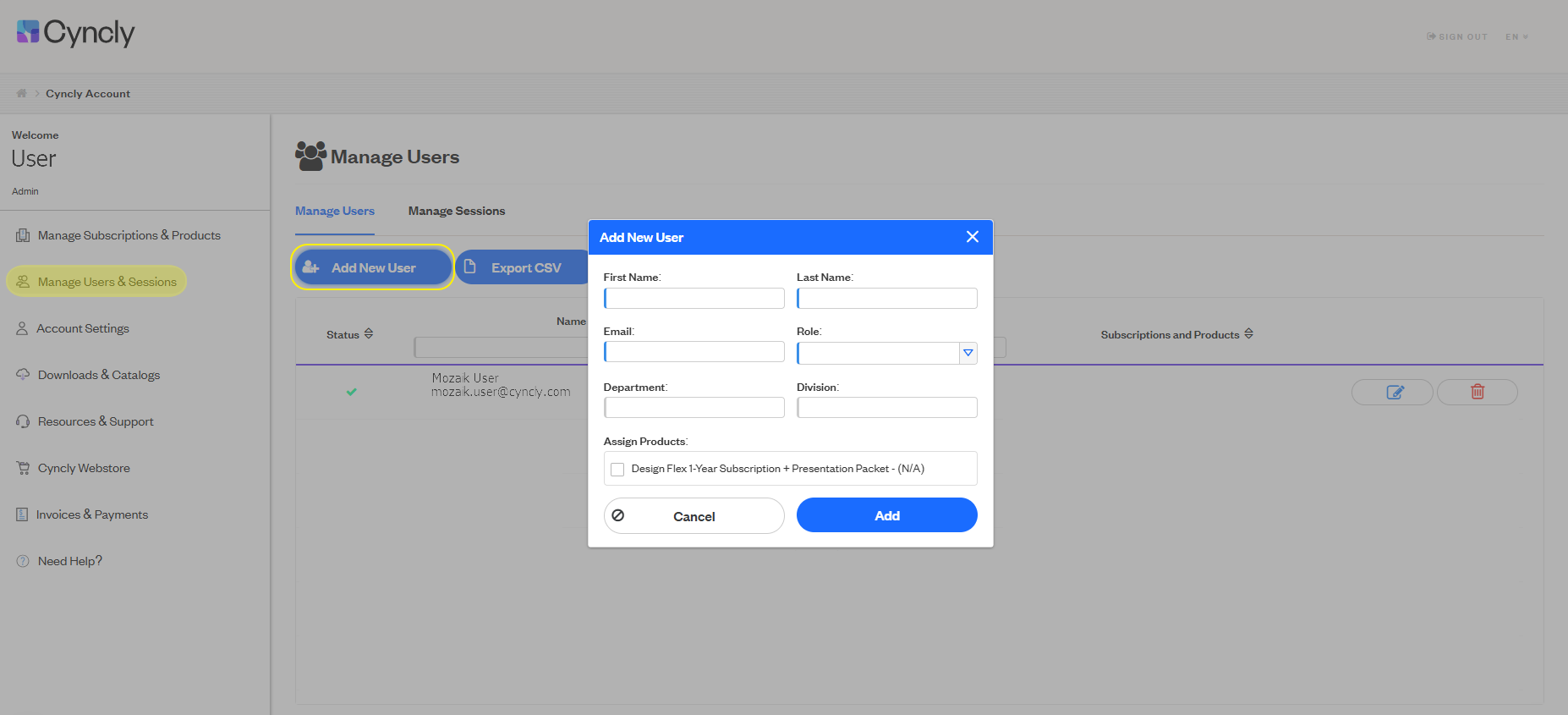
Task: Click the Add button in dialog
Action: [886, 515]
